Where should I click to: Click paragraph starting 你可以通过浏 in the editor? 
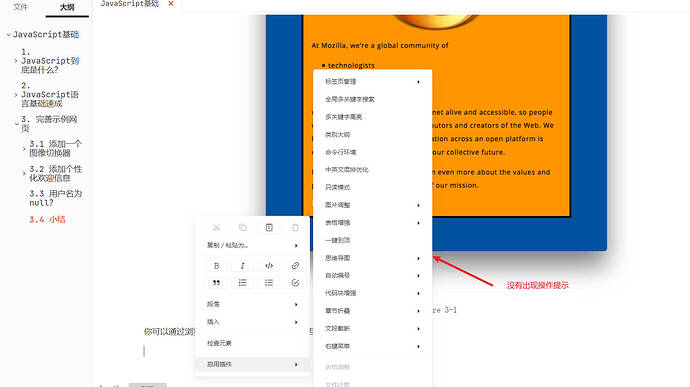coord(169,332)
